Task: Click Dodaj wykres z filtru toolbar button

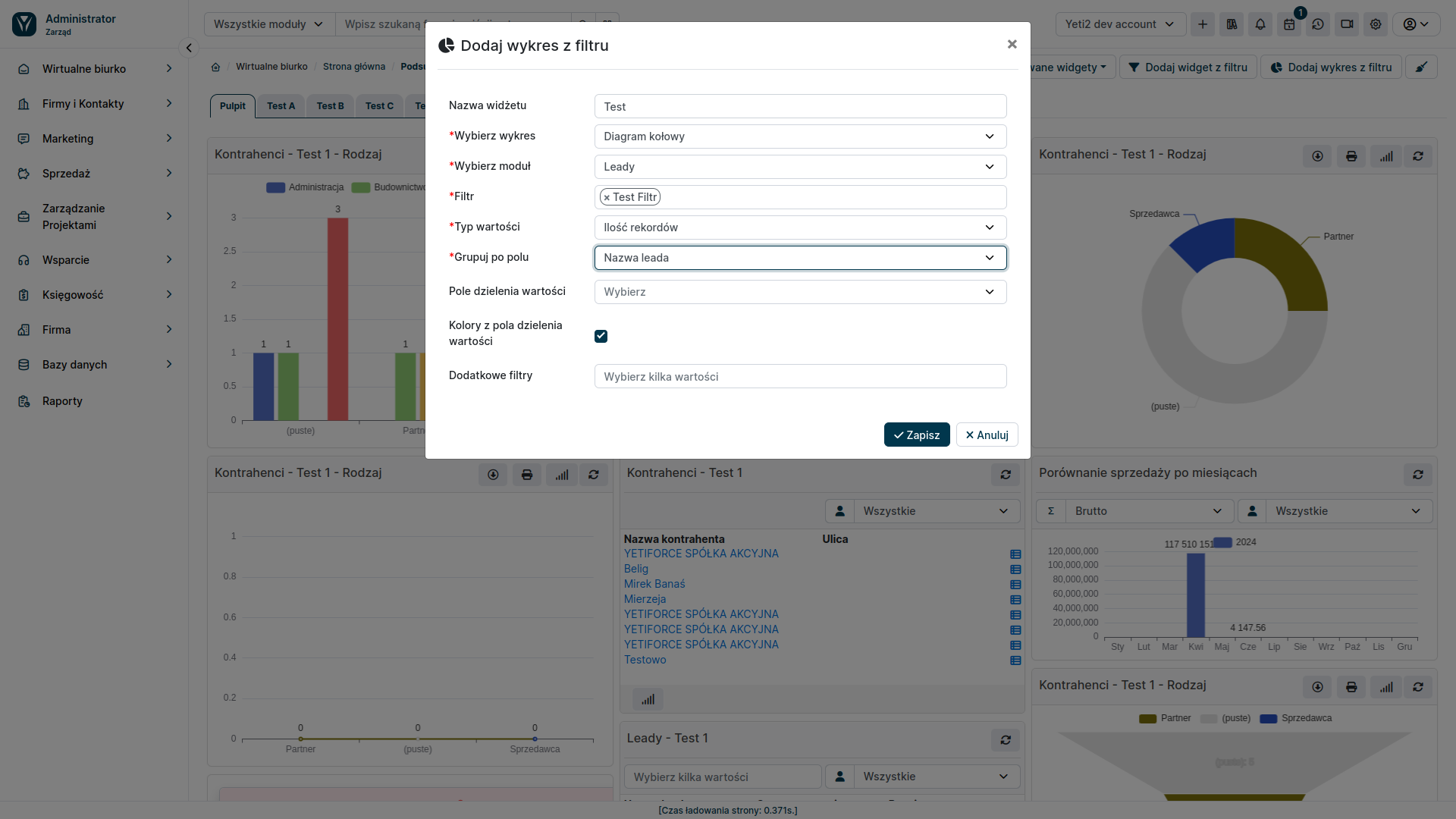Action: tap(1332, 67)
